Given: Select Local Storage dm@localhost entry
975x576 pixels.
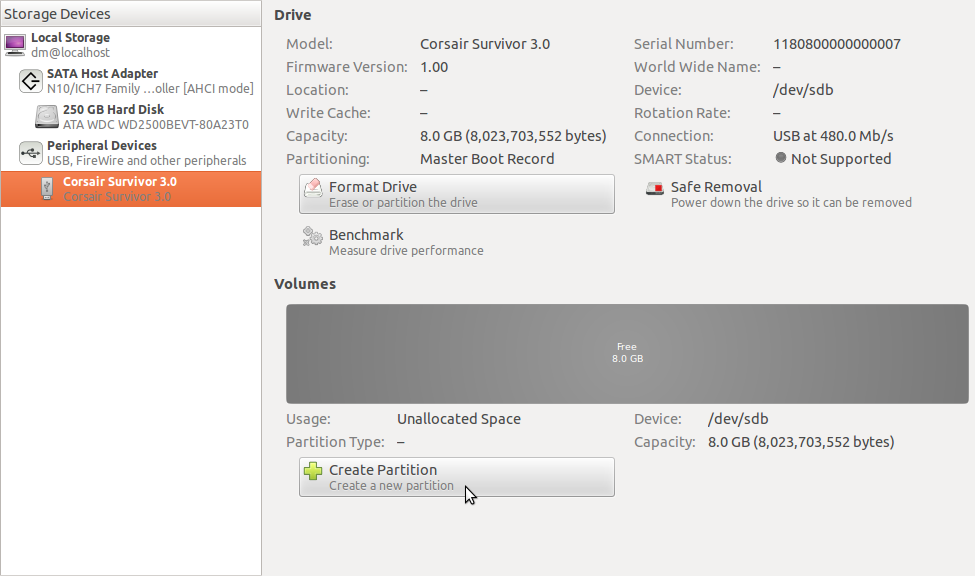Looking at the screenshot, I should (x=131, y=45).
